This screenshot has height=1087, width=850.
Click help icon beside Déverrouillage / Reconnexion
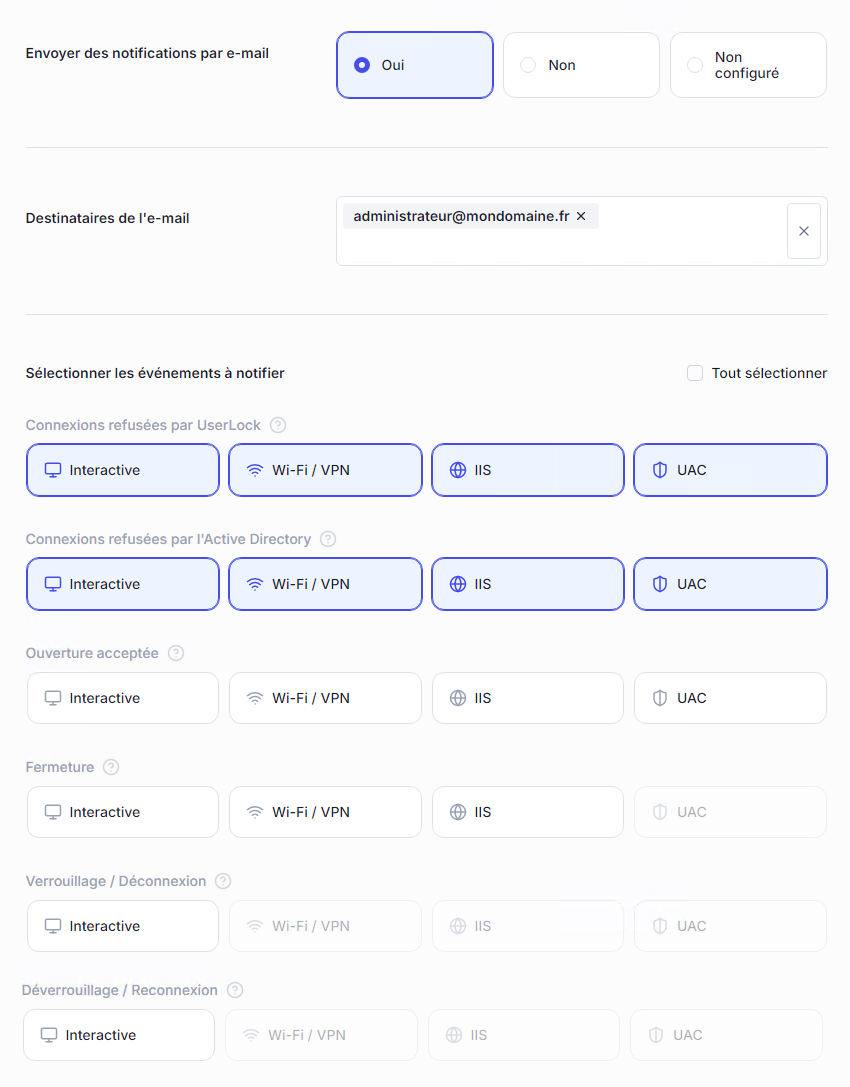coord(235,990)
